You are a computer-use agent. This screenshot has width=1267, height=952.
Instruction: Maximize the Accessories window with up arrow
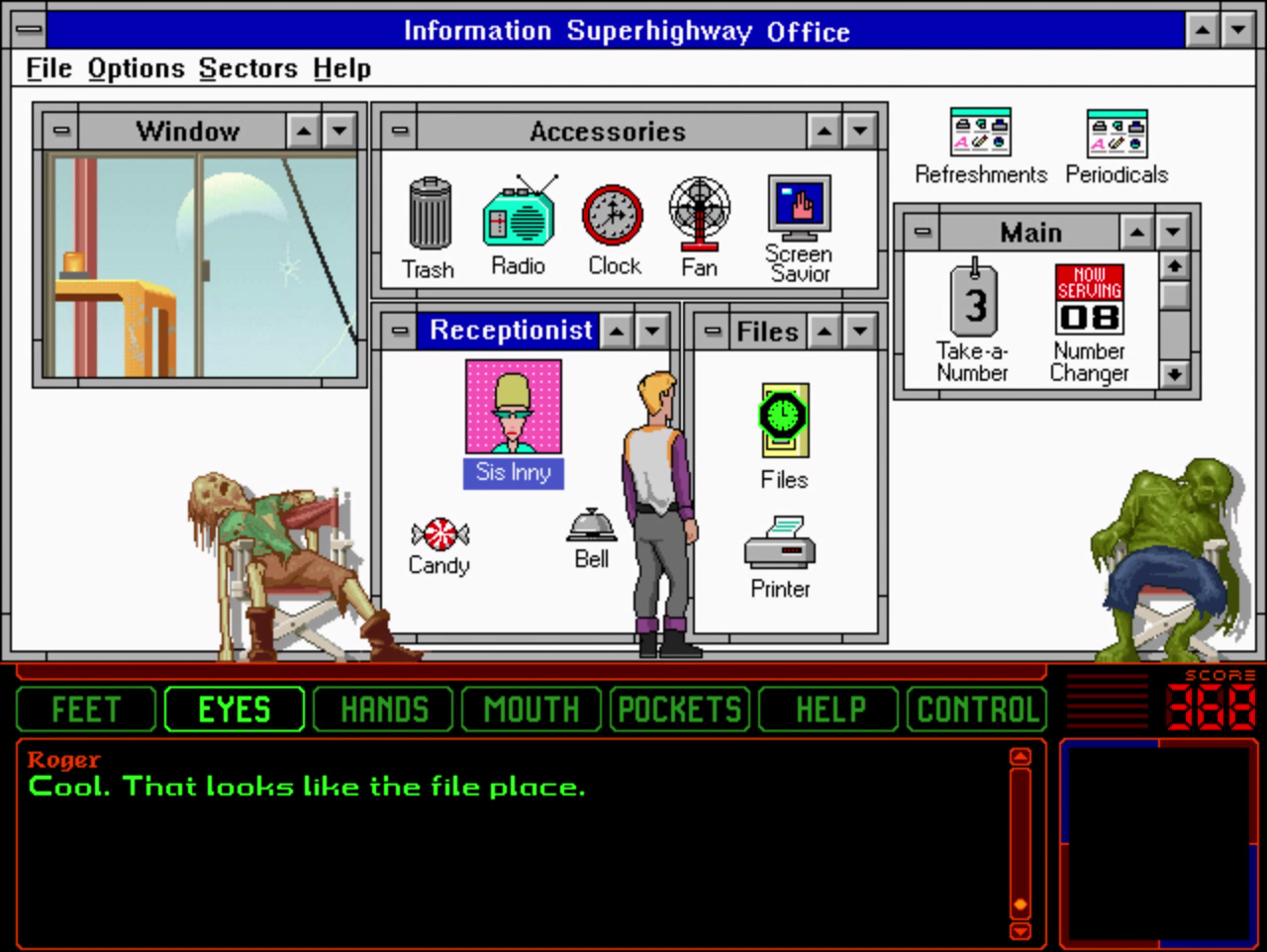pyautogui.click(x=824, y=131)
